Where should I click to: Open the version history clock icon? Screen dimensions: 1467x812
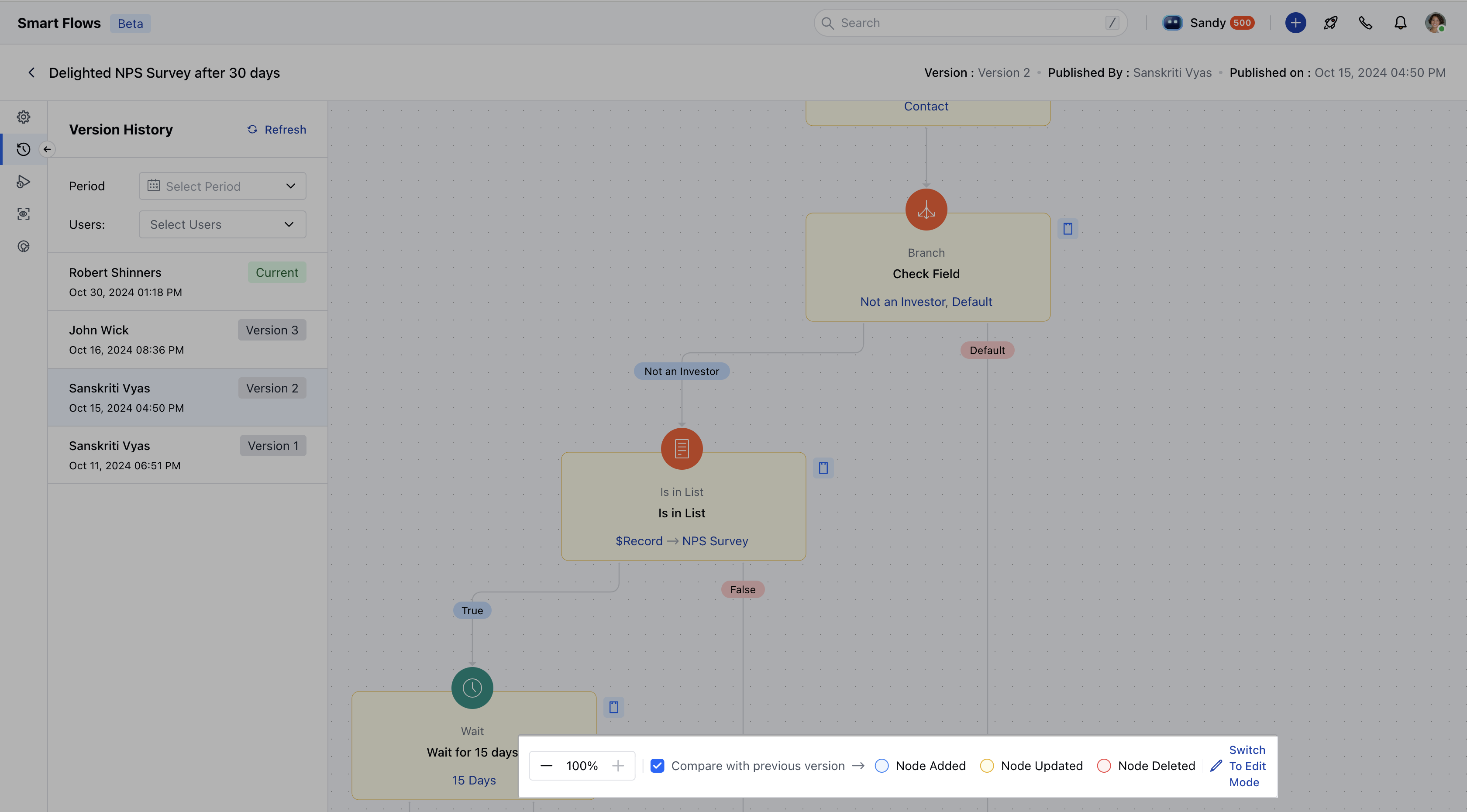point(23,149)
